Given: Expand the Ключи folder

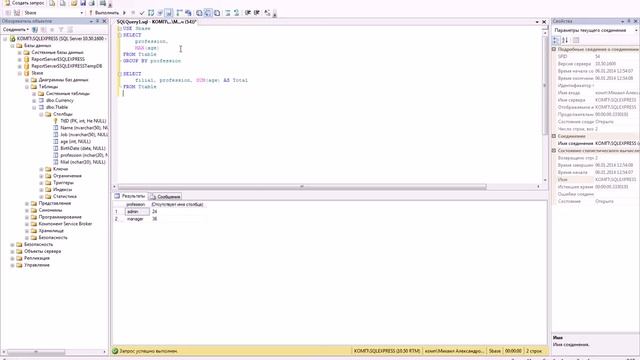Looking at the screenshot, I should click(42, 169).
